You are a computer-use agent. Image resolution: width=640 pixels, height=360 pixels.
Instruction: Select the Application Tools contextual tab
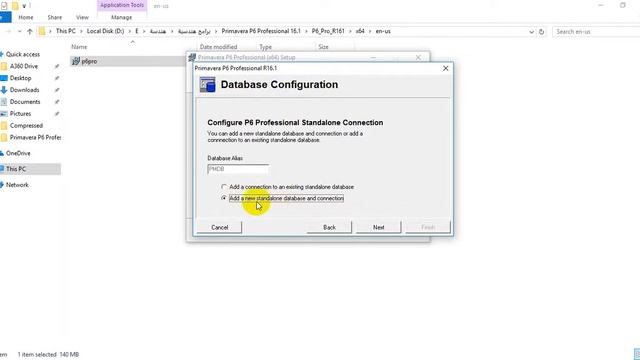122,5
